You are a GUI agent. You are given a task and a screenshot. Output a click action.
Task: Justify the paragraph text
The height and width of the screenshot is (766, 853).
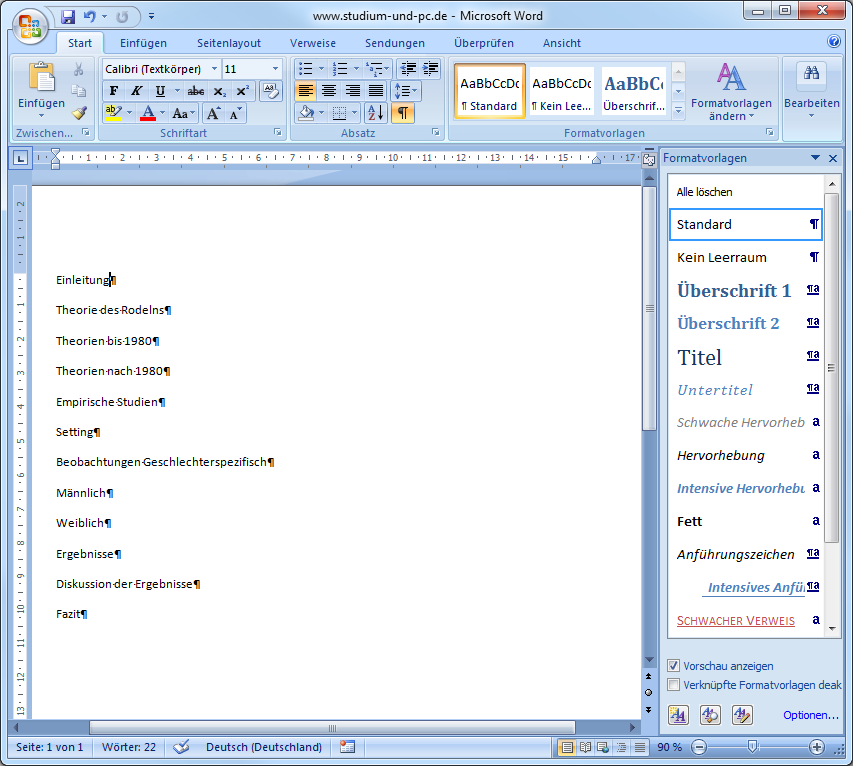point(376,91)
